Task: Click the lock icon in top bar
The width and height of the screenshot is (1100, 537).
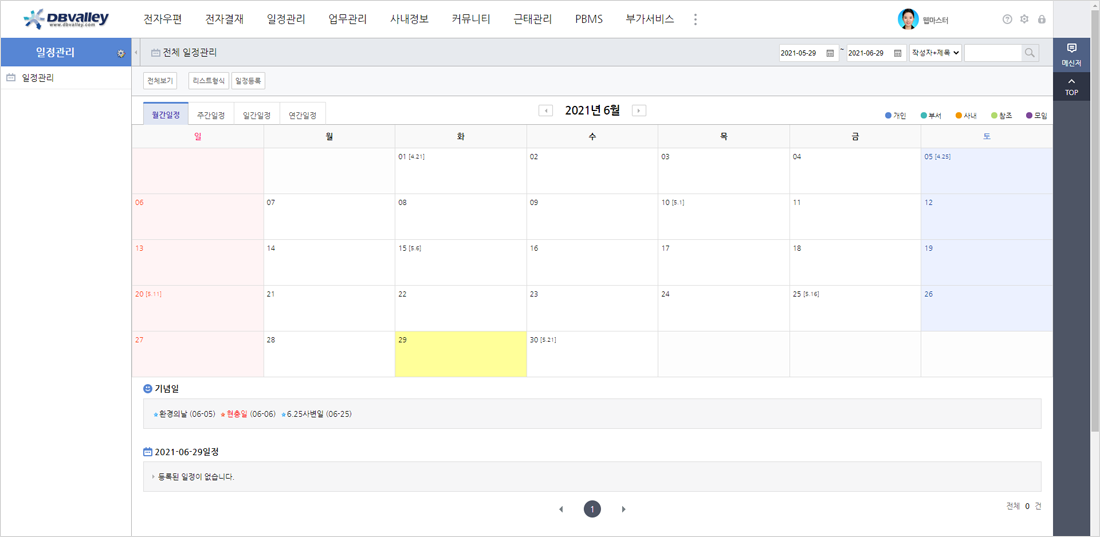Action: (x=1042, y=20)
